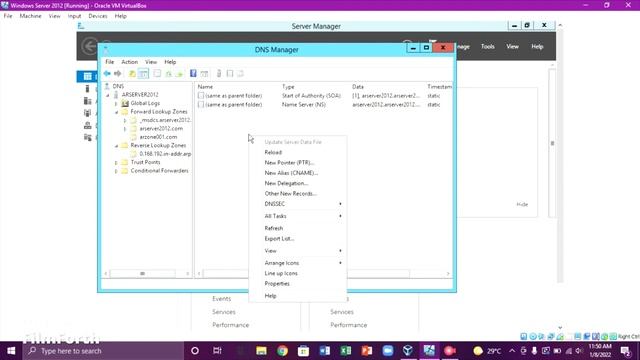
Task: Select the Name Server (NS) record row
Action: pyautogui.click(x=324, y=104)
